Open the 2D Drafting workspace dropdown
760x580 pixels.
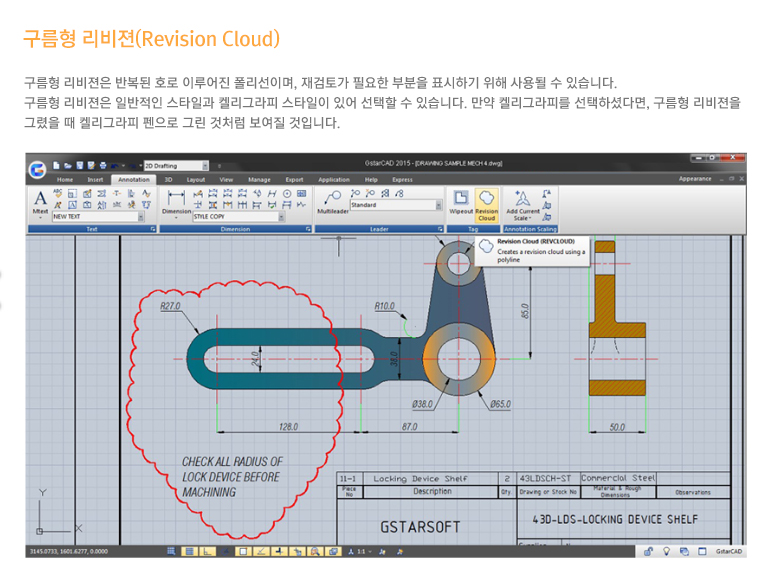click(x=205, y=166)
